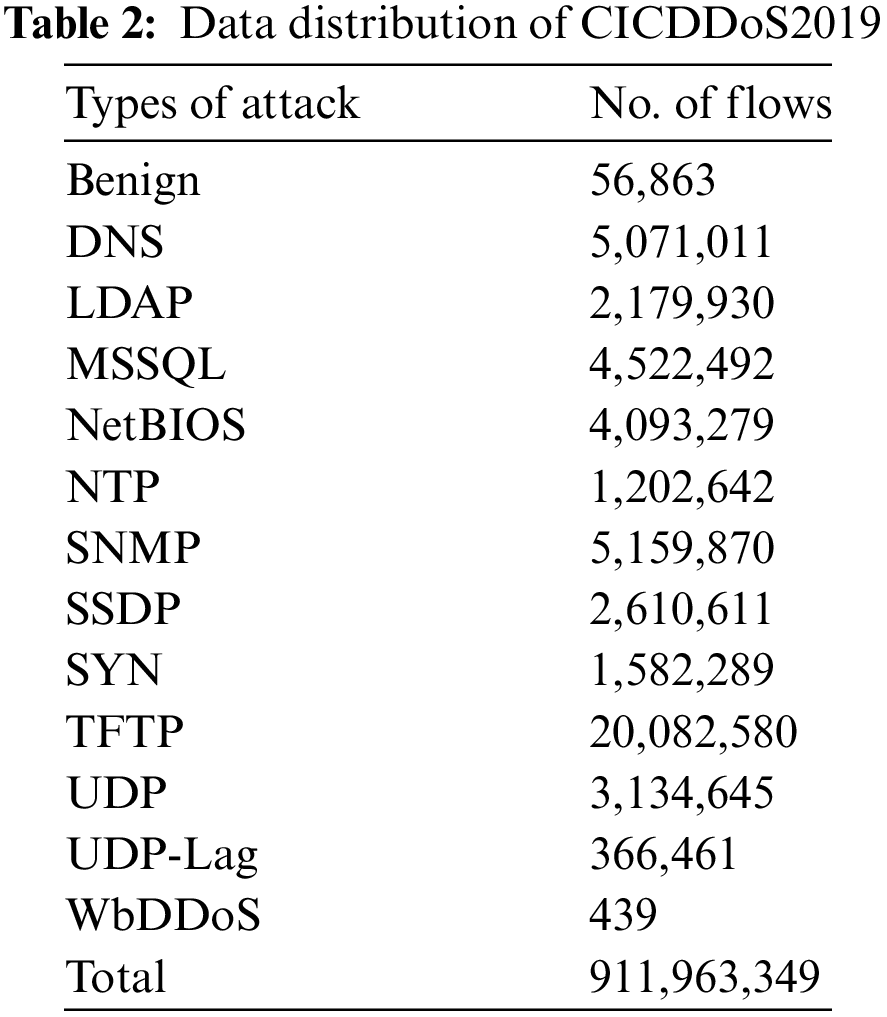Click the Benign row label
The image size is (887, 1017).
coord(133,181)
